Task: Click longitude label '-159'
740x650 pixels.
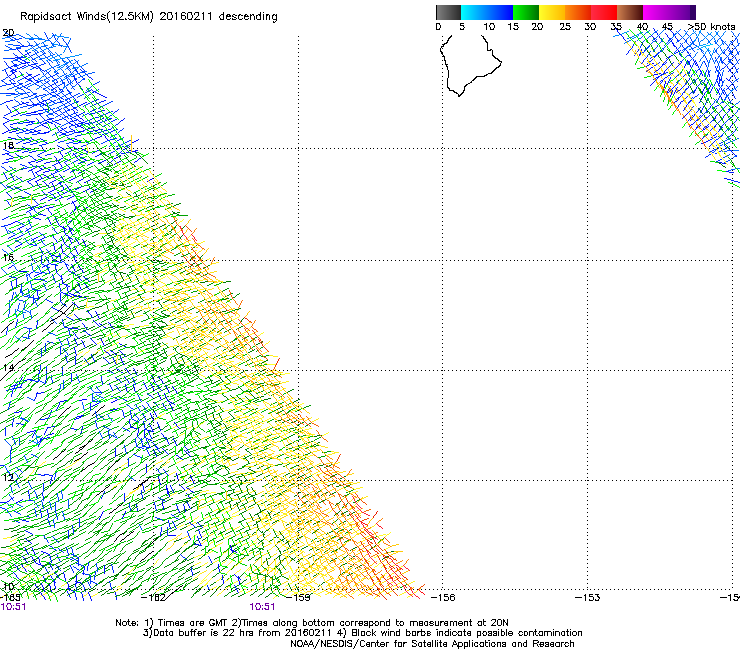Action: pos(298,597)
